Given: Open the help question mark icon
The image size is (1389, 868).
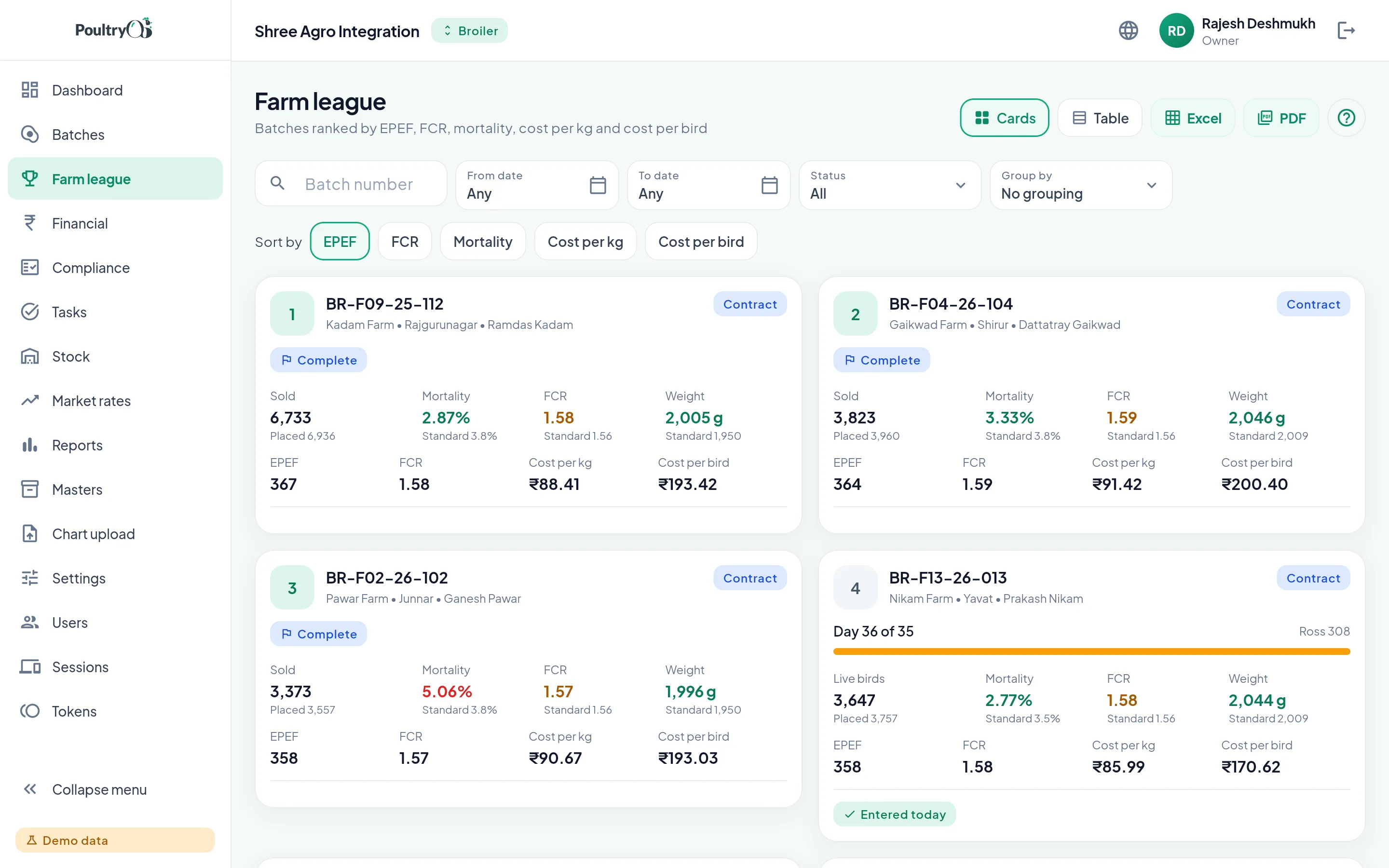Looking at the screenshot, I should pyautogui.click(x=1346, y=118).
